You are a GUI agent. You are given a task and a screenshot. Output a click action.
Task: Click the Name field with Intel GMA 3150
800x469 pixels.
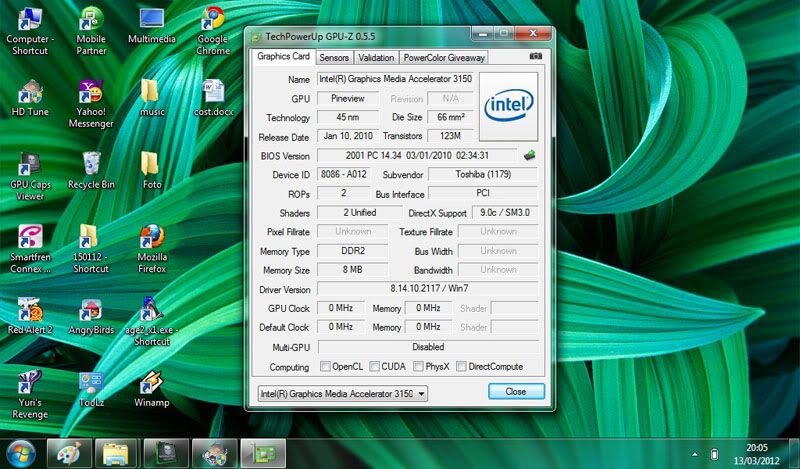click(395, 79)
